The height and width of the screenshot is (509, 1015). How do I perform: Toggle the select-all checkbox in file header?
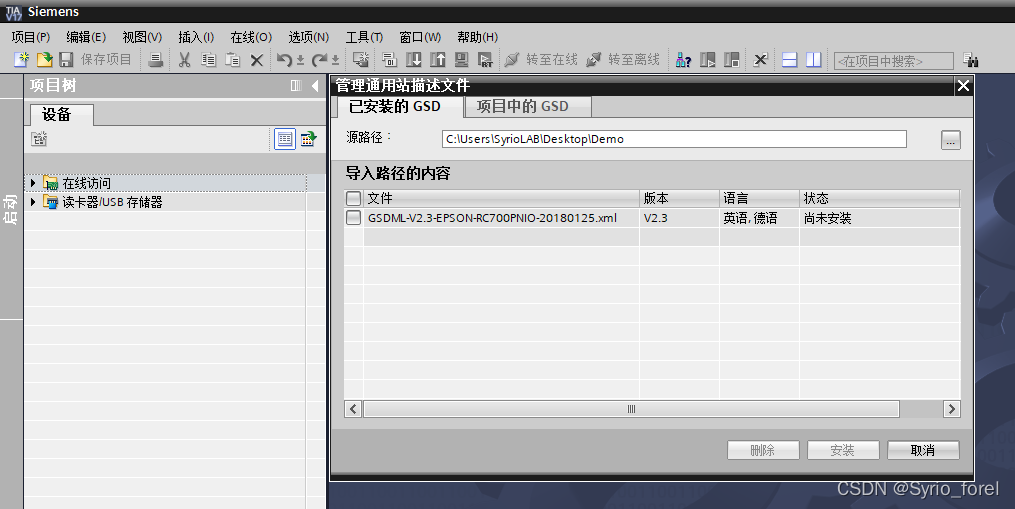click(353, 198)
